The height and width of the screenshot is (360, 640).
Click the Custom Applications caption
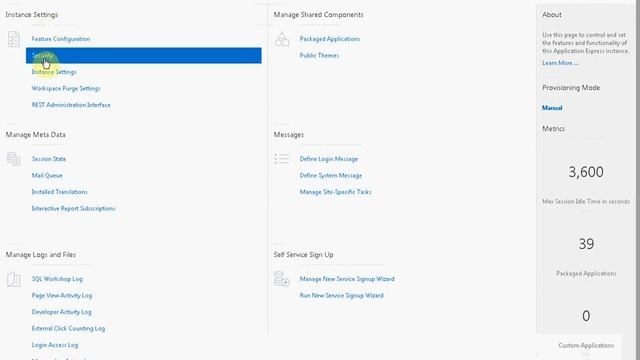coord(586,346)
